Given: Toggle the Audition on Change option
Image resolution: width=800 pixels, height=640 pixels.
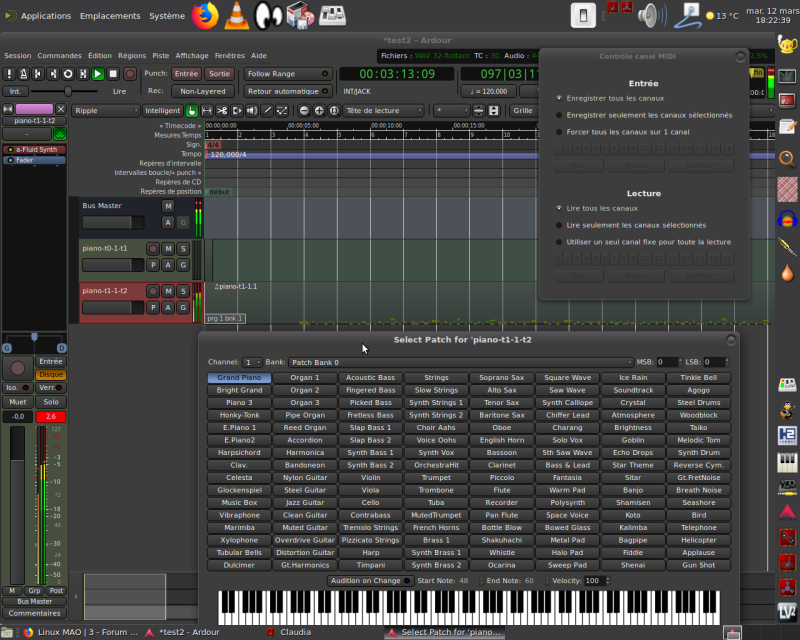Looking at the screenshot, I should point(370,581).
